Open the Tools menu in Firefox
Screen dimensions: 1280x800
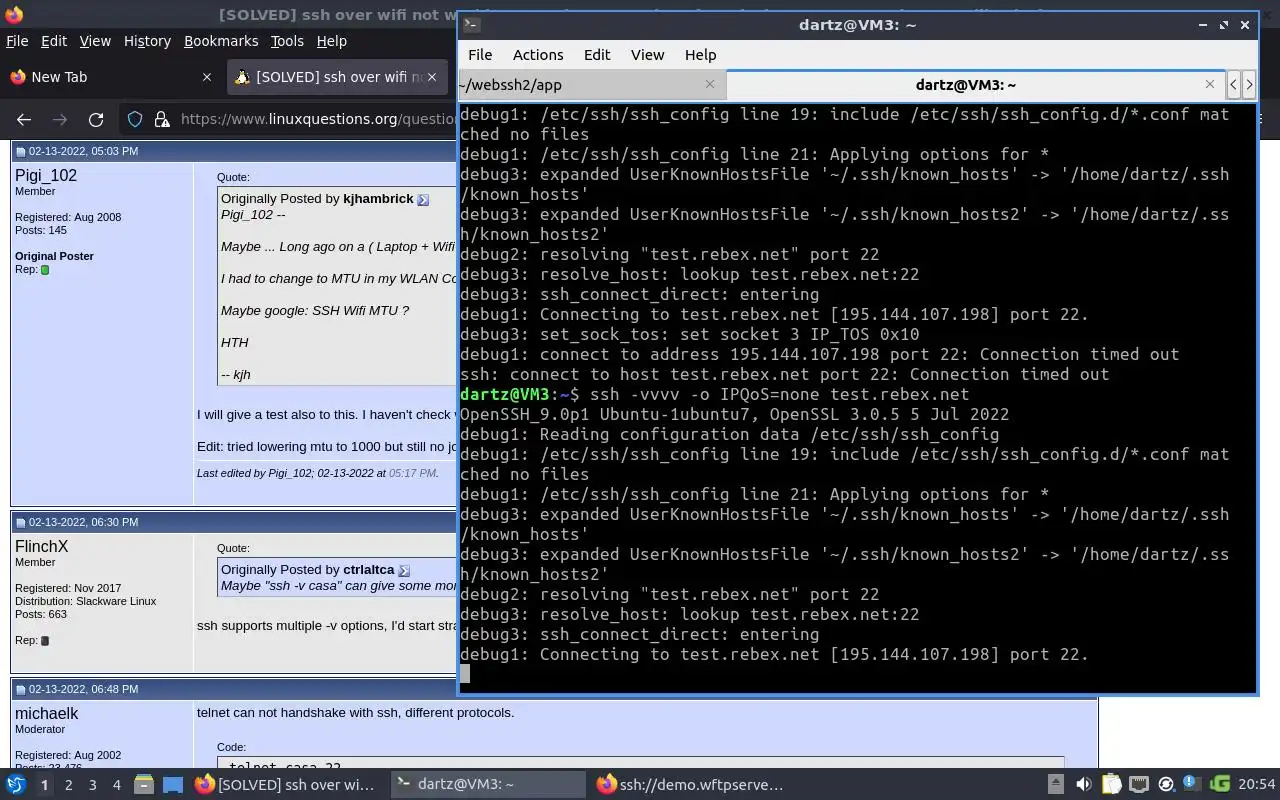coord(287,41)
